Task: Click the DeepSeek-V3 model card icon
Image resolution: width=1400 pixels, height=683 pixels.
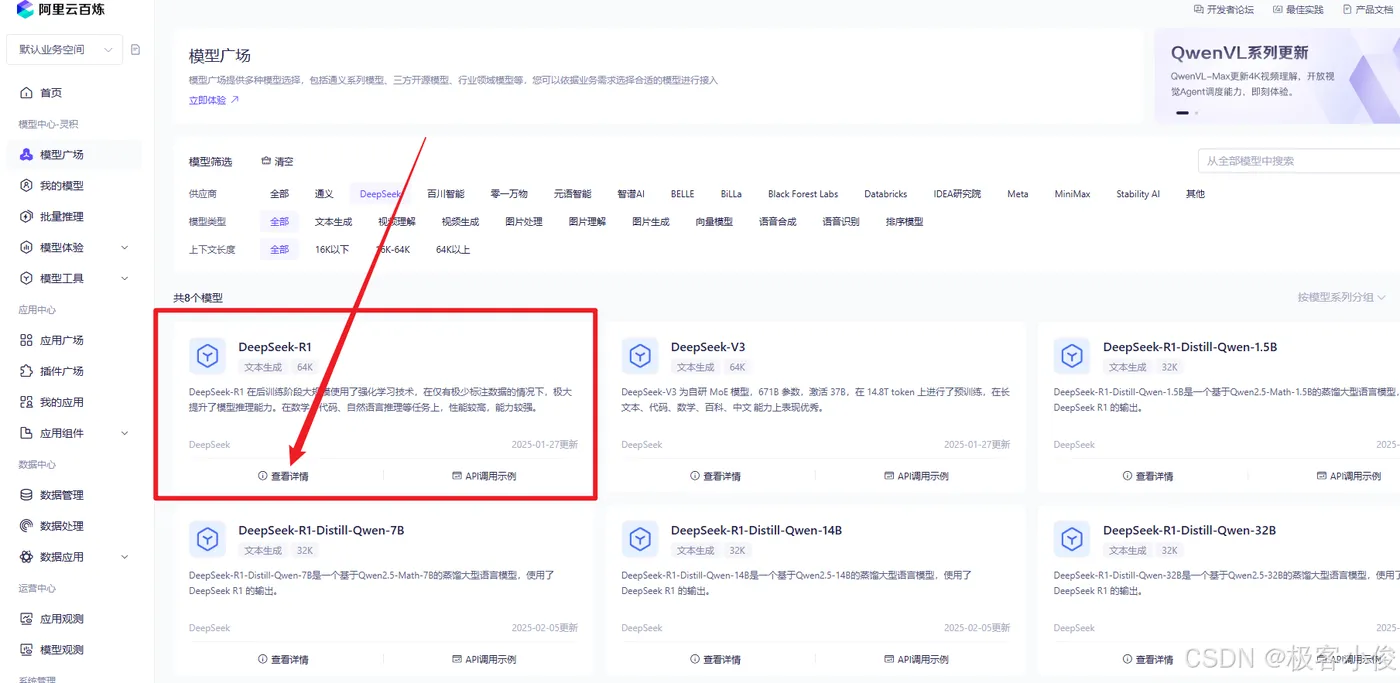Action: pyautogui.click(x=640, y=355)
